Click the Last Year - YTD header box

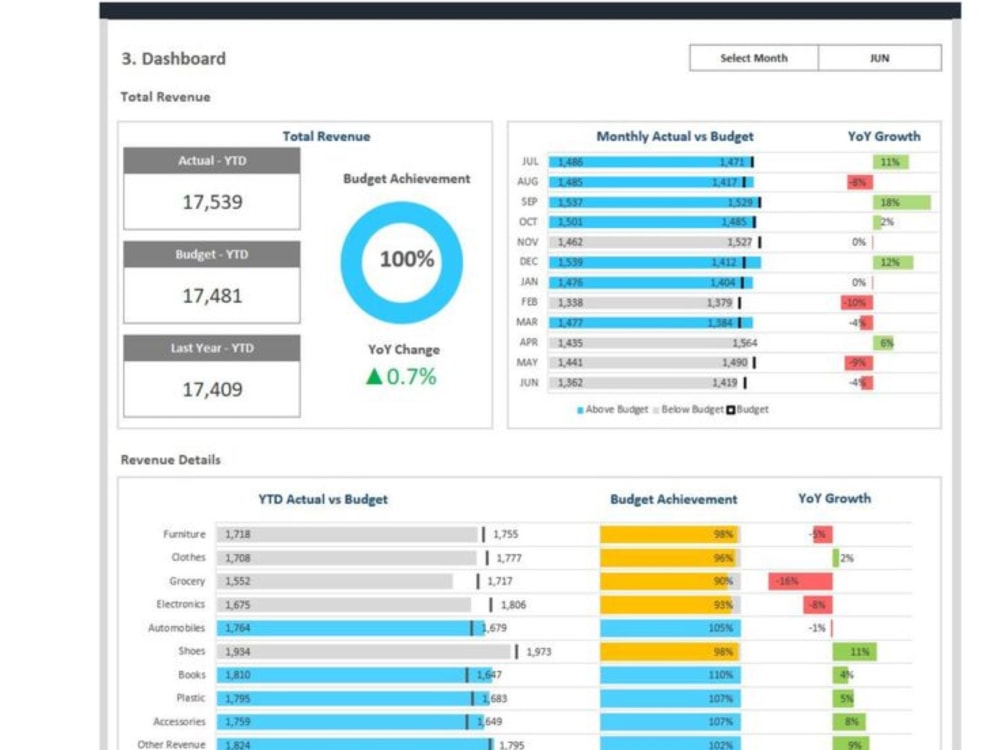[210, 348]
